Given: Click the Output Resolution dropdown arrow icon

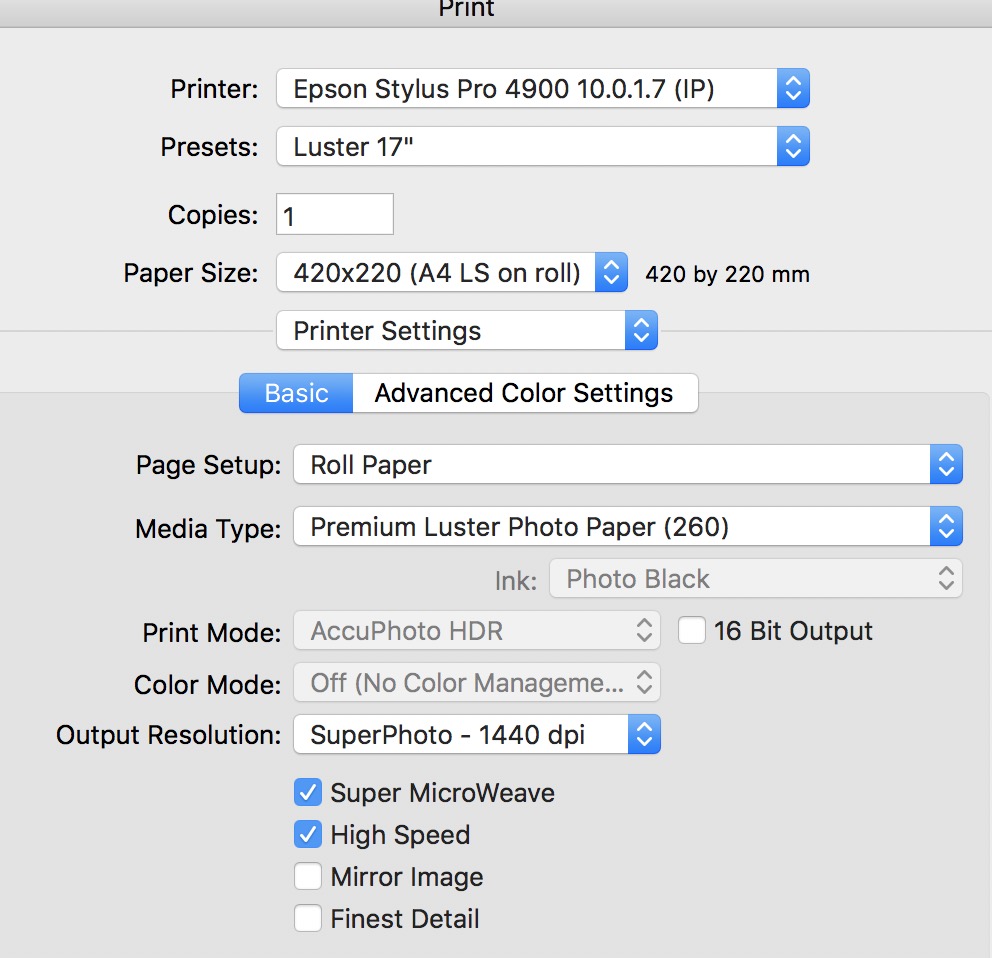Looking at the screenshot, I should [x=644, y=736].
